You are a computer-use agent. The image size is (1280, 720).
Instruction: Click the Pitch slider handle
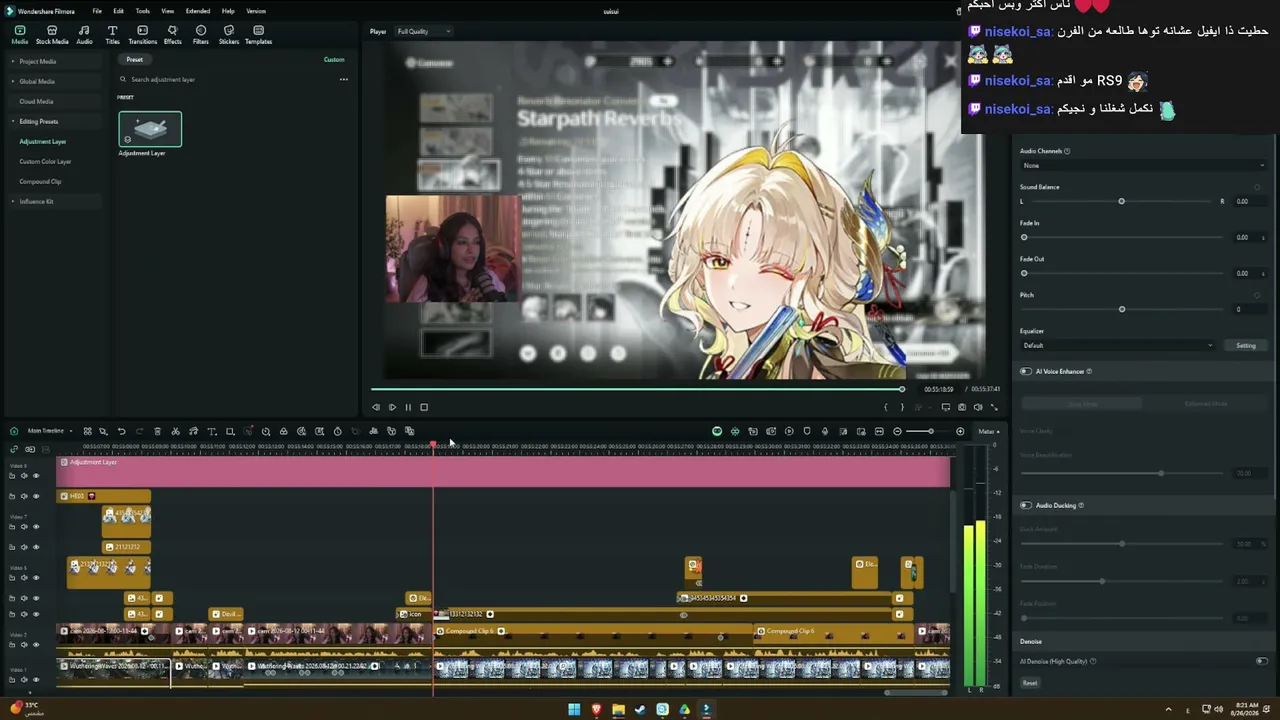[1121, 309]
